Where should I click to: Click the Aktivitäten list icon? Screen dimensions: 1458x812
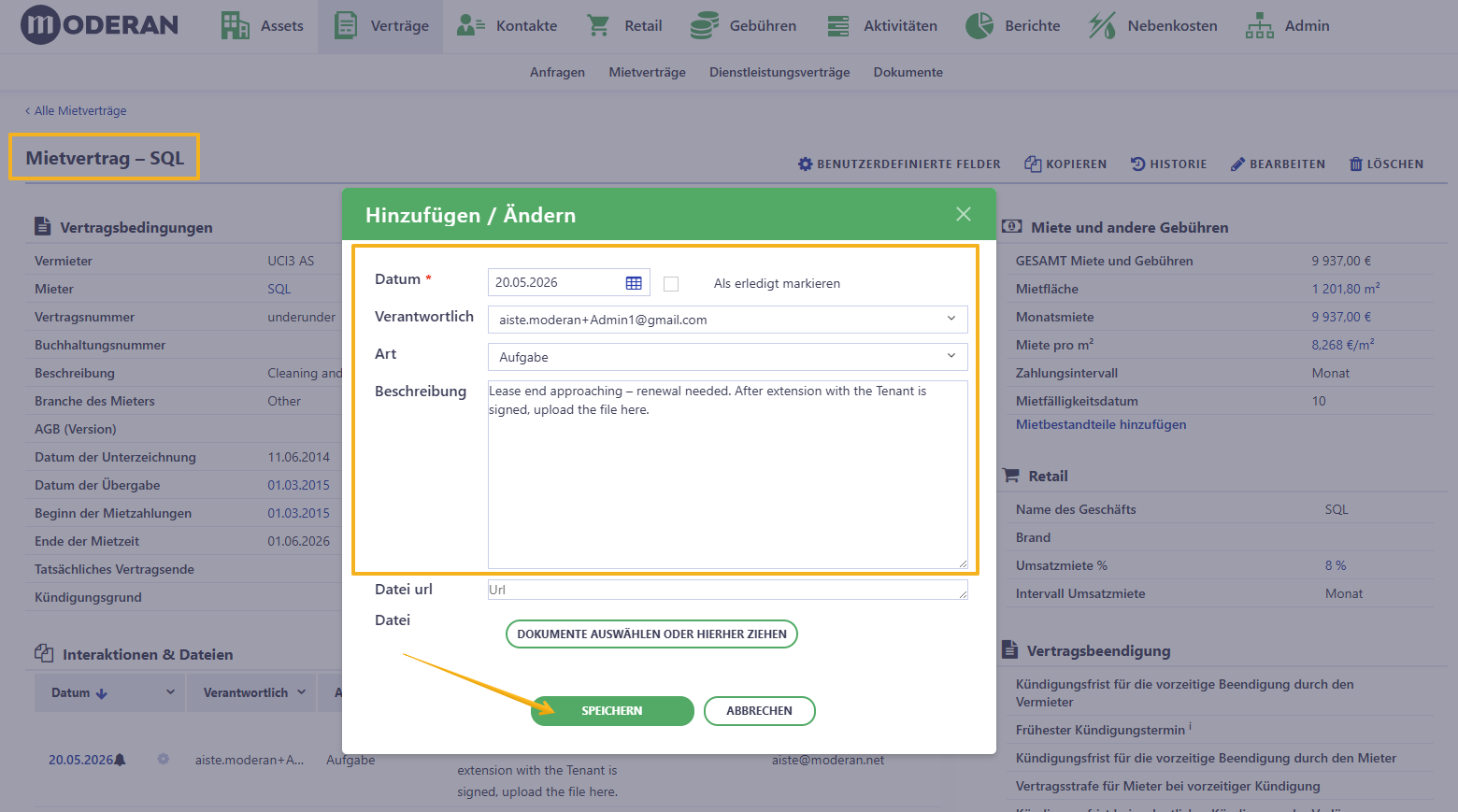[838, 25]
